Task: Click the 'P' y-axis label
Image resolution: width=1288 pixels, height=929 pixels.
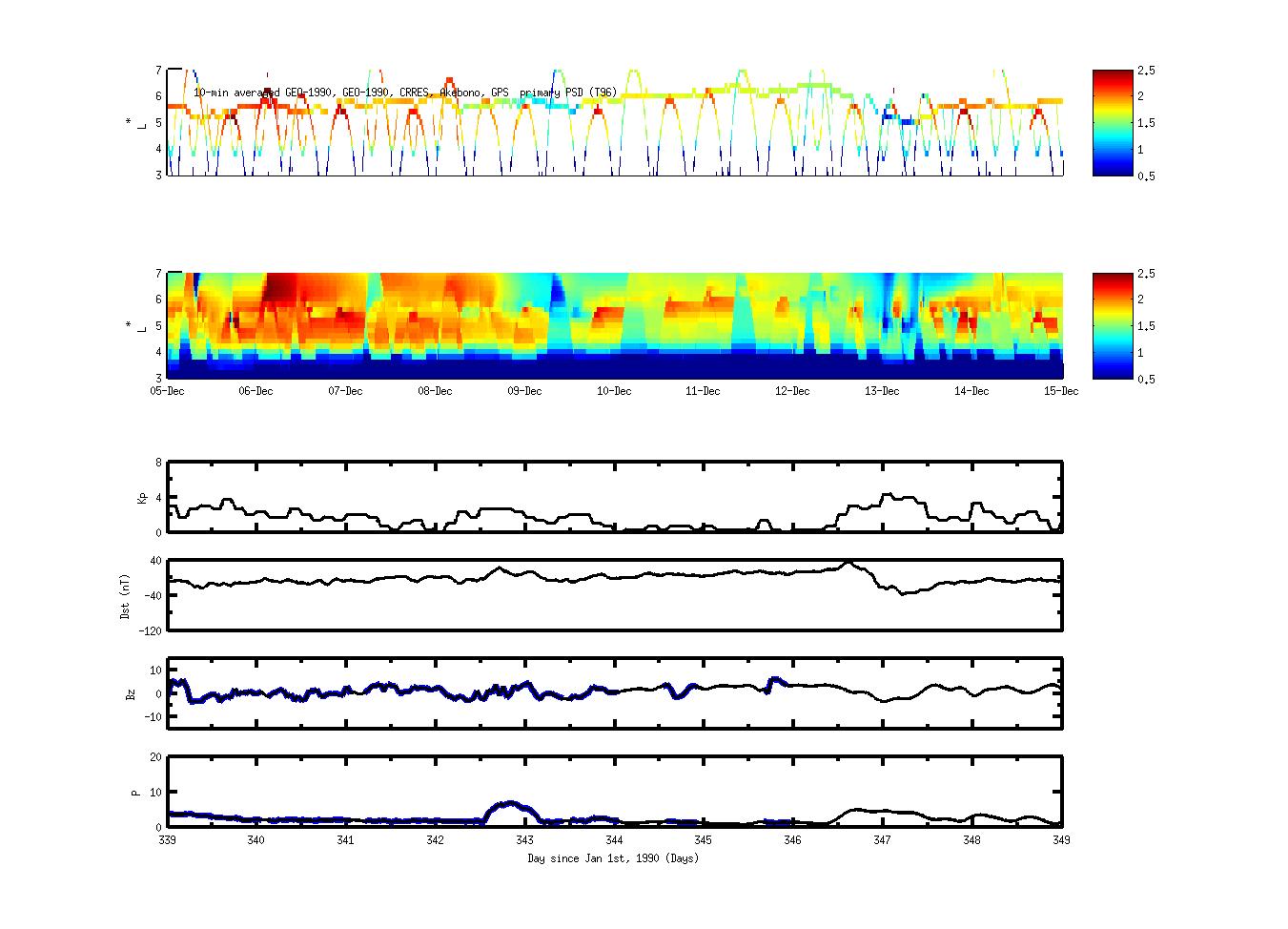Action: click(135, 792)
